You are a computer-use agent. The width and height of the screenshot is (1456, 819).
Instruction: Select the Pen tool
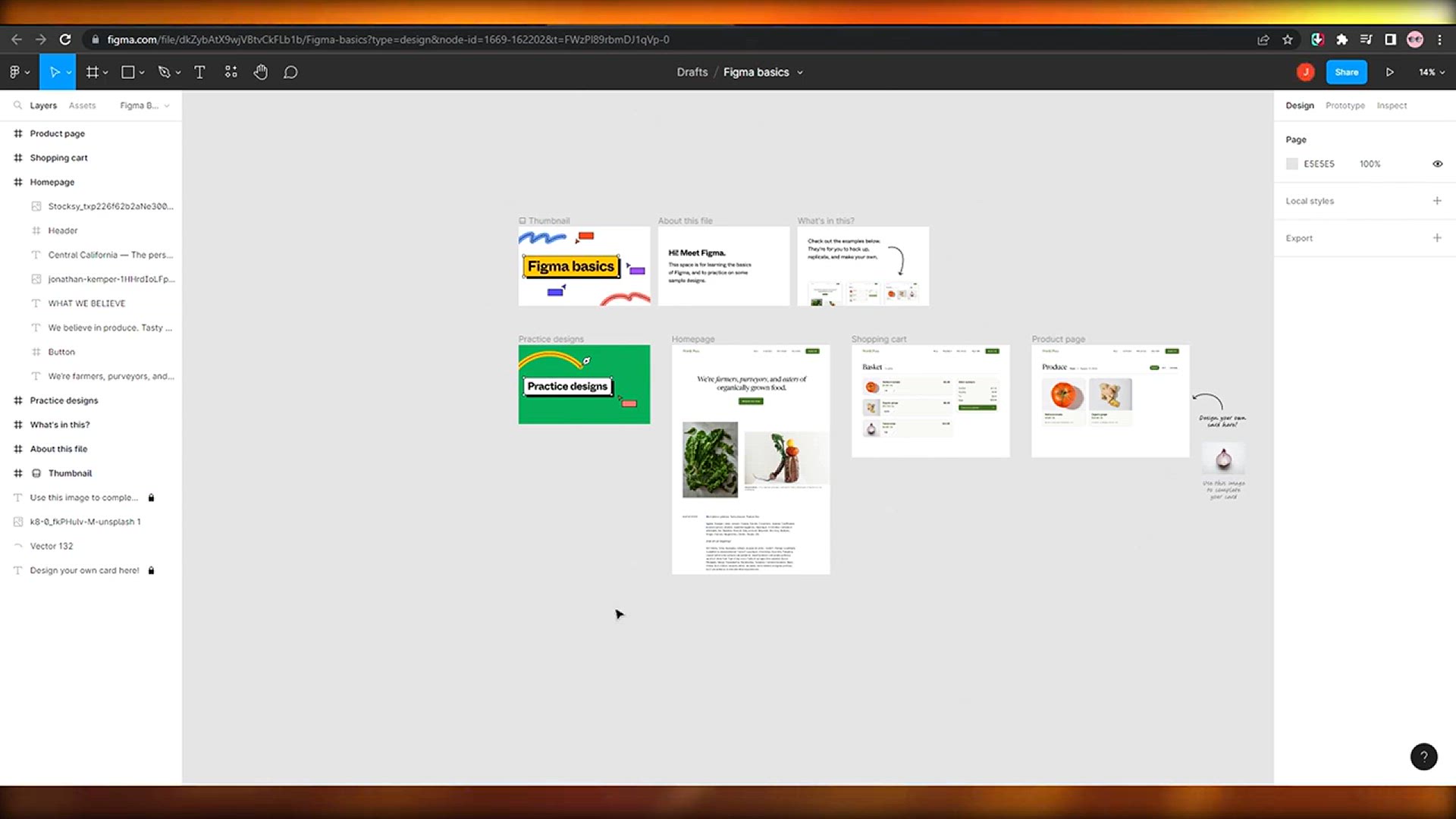click(164, 72)
